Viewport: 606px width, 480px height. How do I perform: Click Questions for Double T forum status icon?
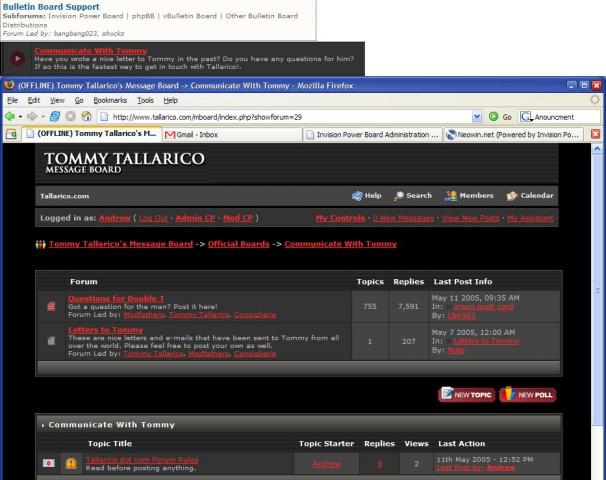click(51, 306)
